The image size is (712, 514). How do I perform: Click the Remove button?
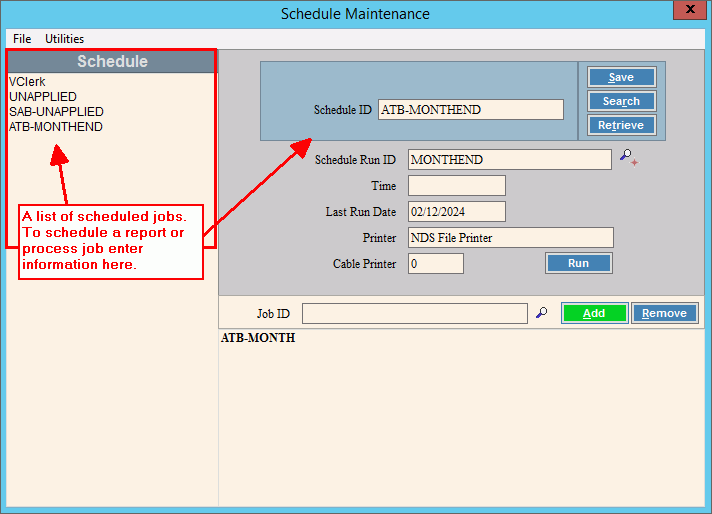pos(664,313)
